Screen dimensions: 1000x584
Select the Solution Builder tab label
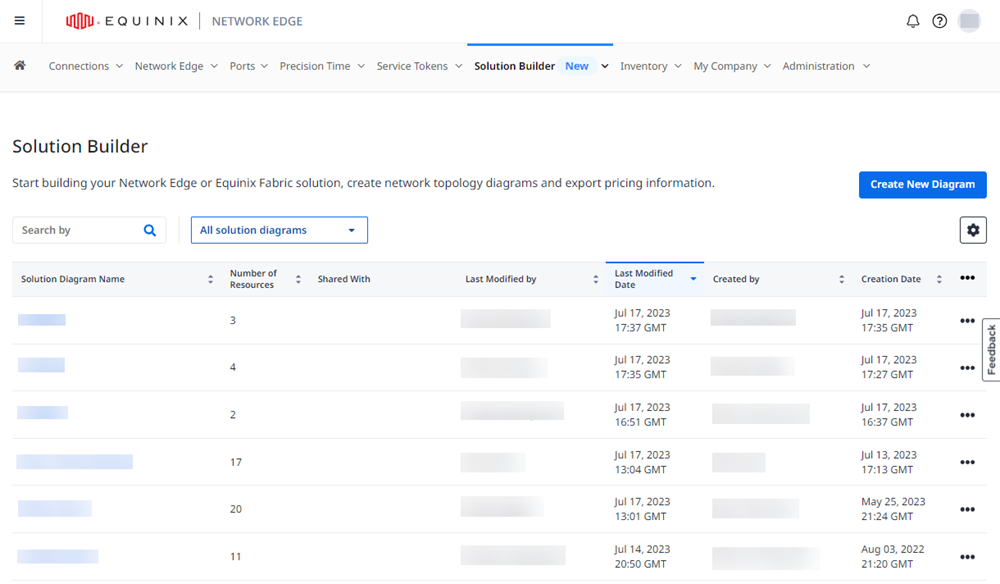(514, 66)
